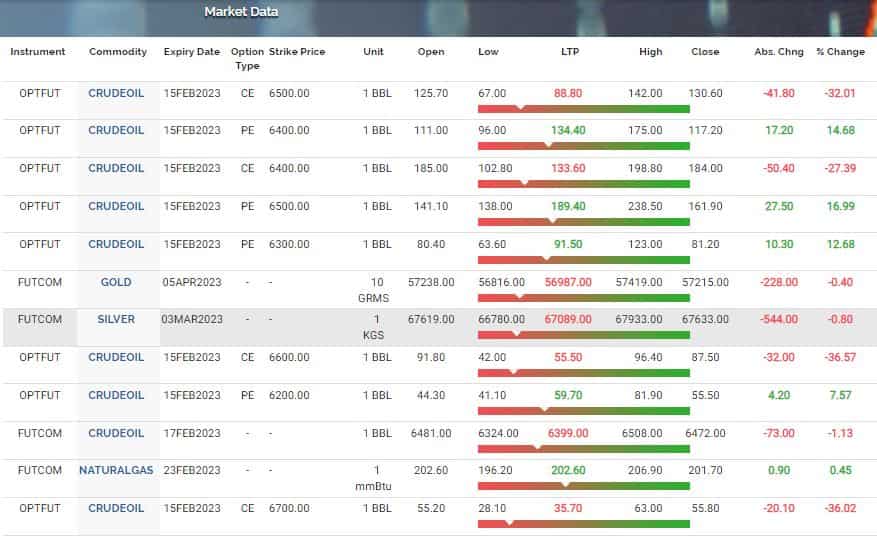This screenshot has height=536, width=877.
Task: Click the price range bar in NATURALGAS row
Action: tap(583, 486)
